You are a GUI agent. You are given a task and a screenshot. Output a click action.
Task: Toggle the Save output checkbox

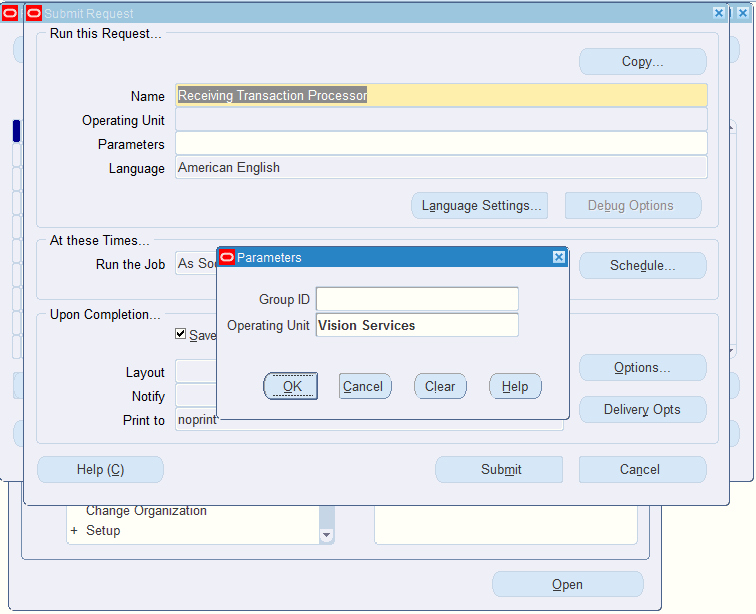[181, 334]
